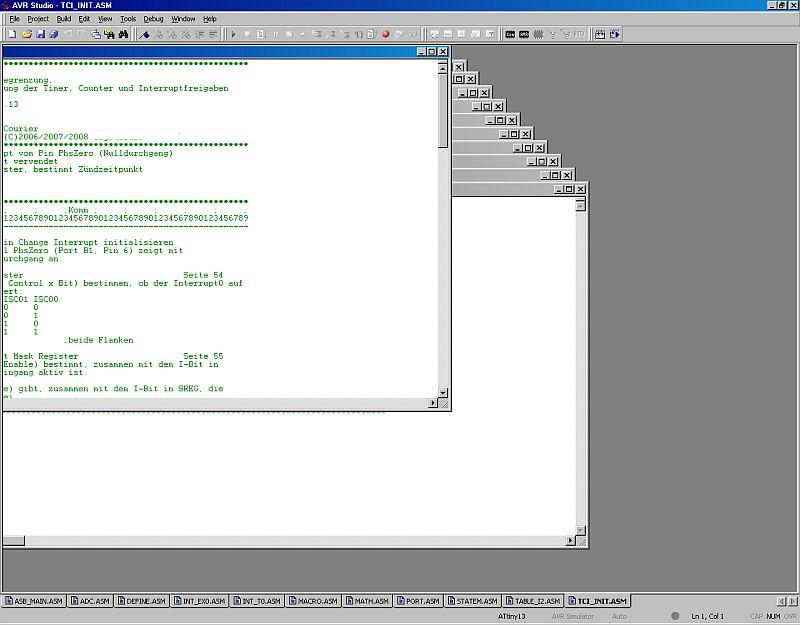
Task: Open a file via the folder icon
Action: point(27,34)
